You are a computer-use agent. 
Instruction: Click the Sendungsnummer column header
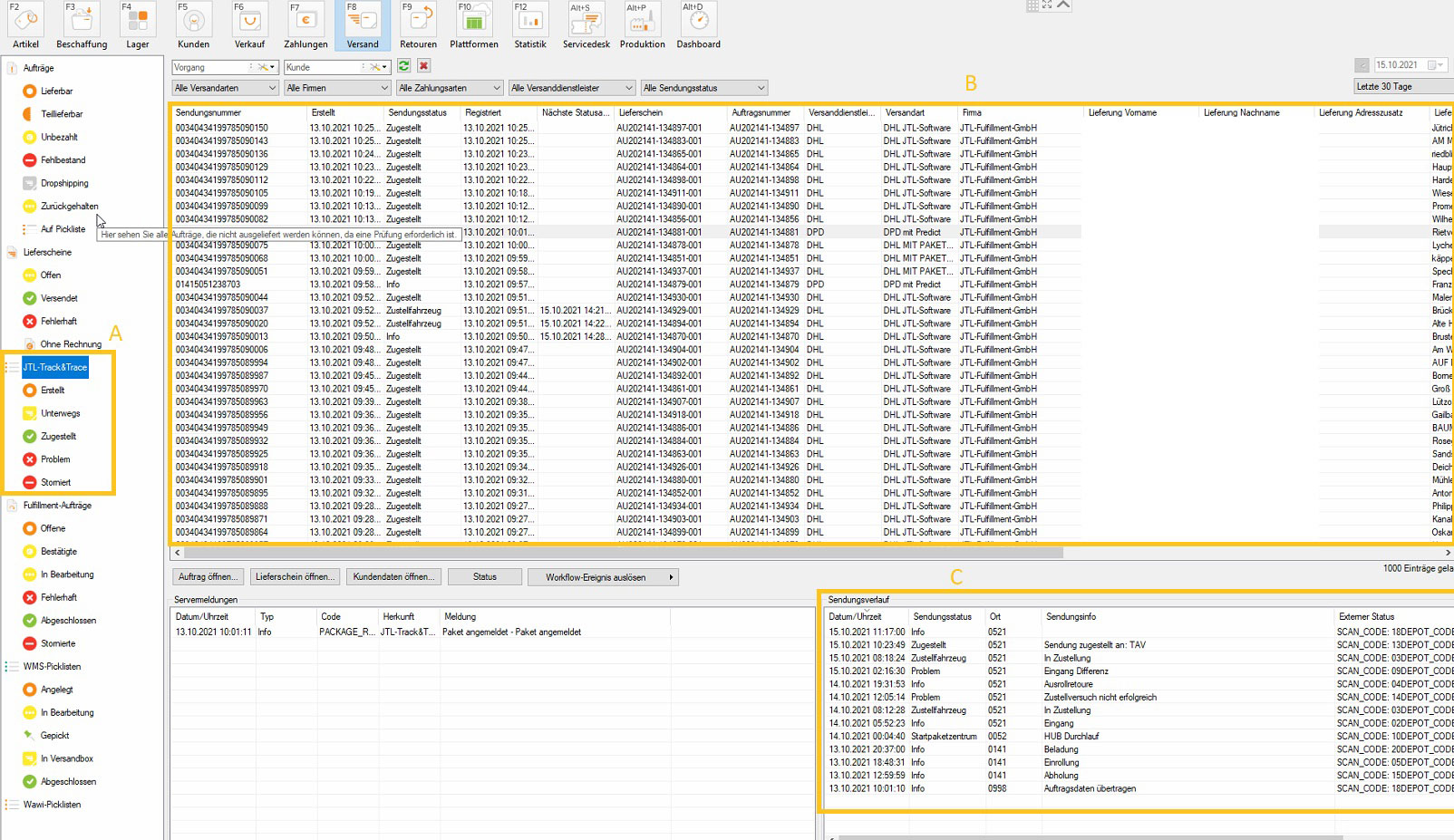tap(209, 113)
